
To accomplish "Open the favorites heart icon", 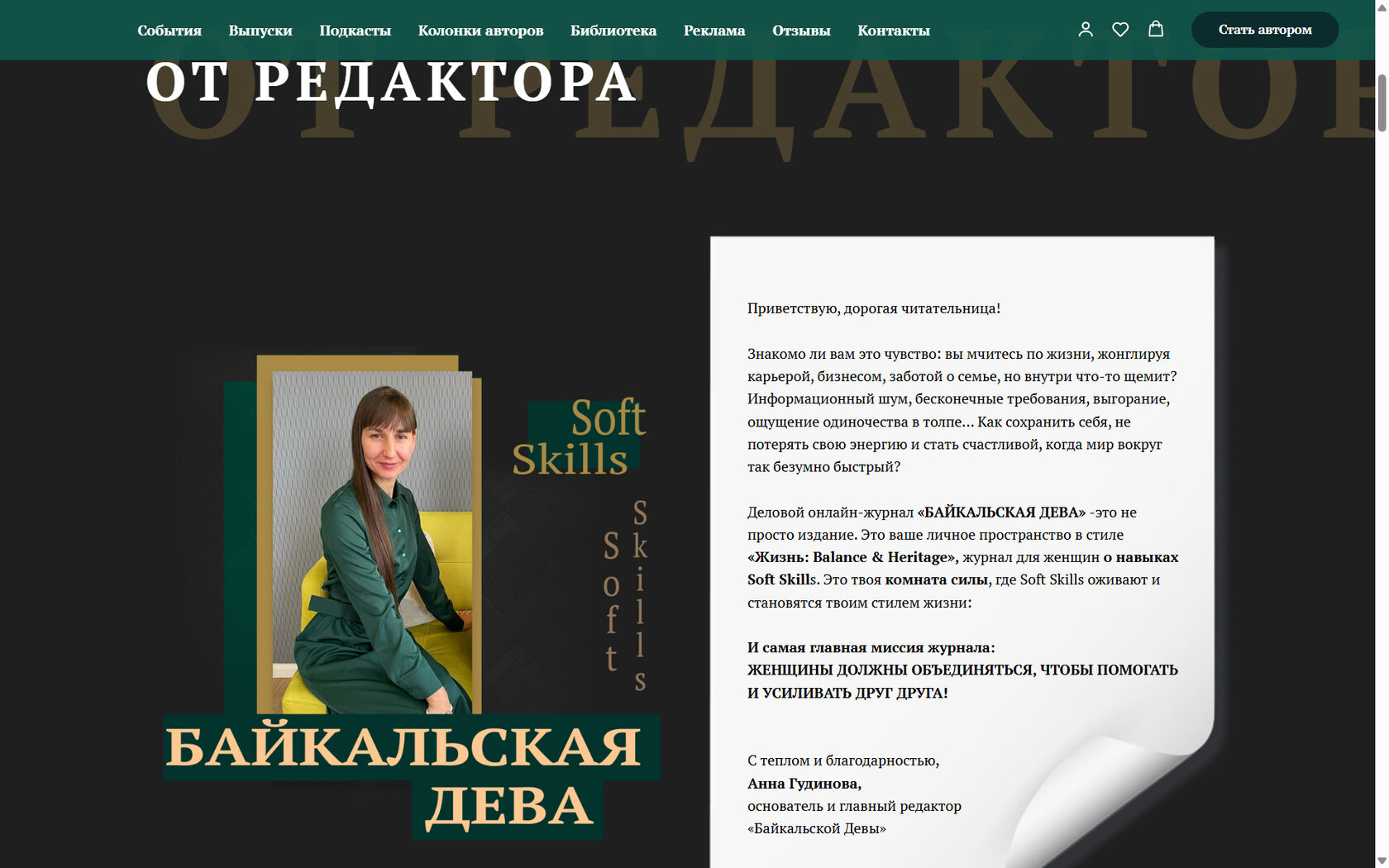I will click(1120, 30).
